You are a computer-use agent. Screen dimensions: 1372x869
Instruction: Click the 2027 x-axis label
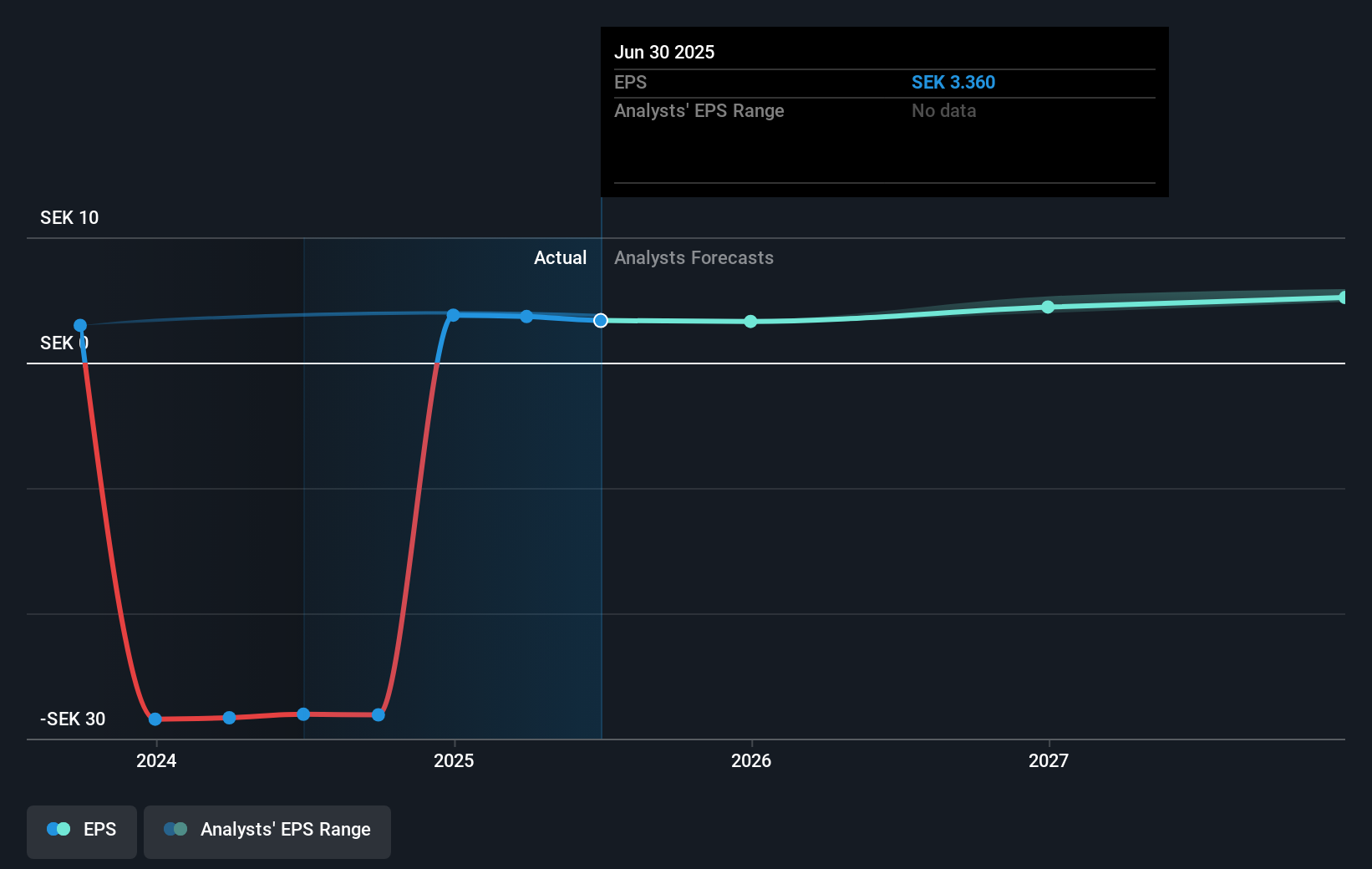1049,760
